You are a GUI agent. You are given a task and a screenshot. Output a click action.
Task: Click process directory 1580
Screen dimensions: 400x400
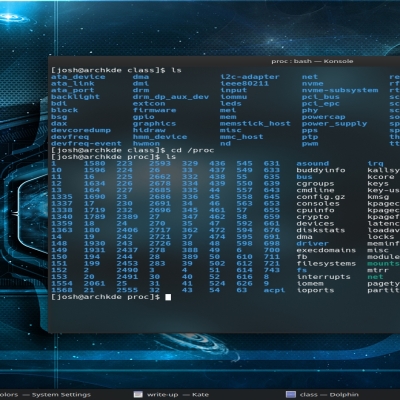[94, 164]
